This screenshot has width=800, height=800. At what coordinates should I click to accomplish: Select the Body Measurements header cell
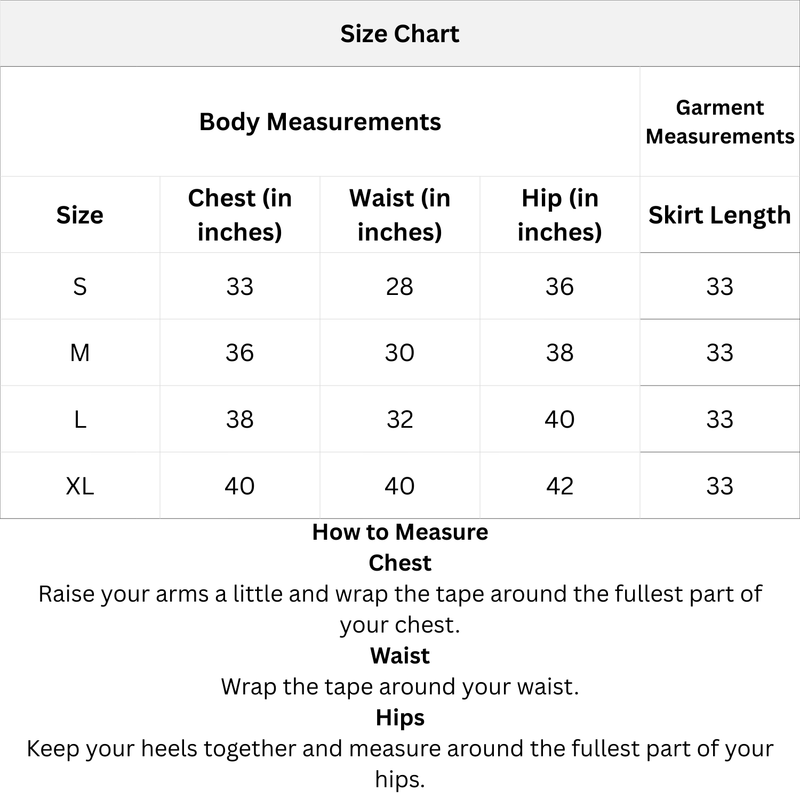point(320,122)
